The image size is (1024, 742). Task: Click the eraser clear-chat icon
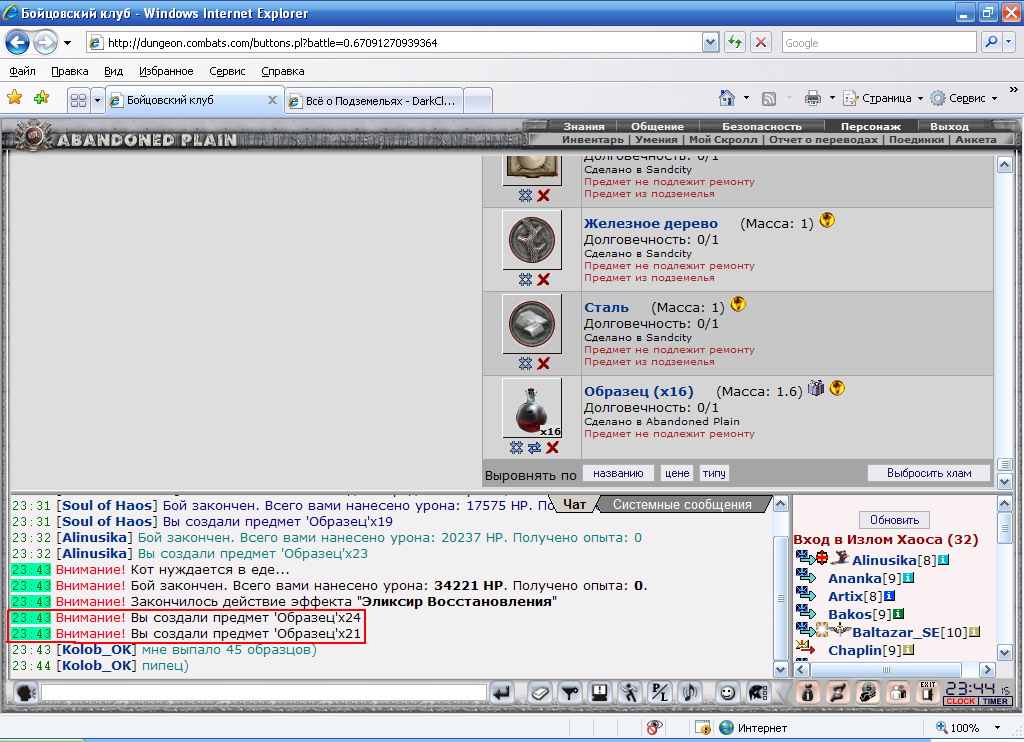(539, 693)
